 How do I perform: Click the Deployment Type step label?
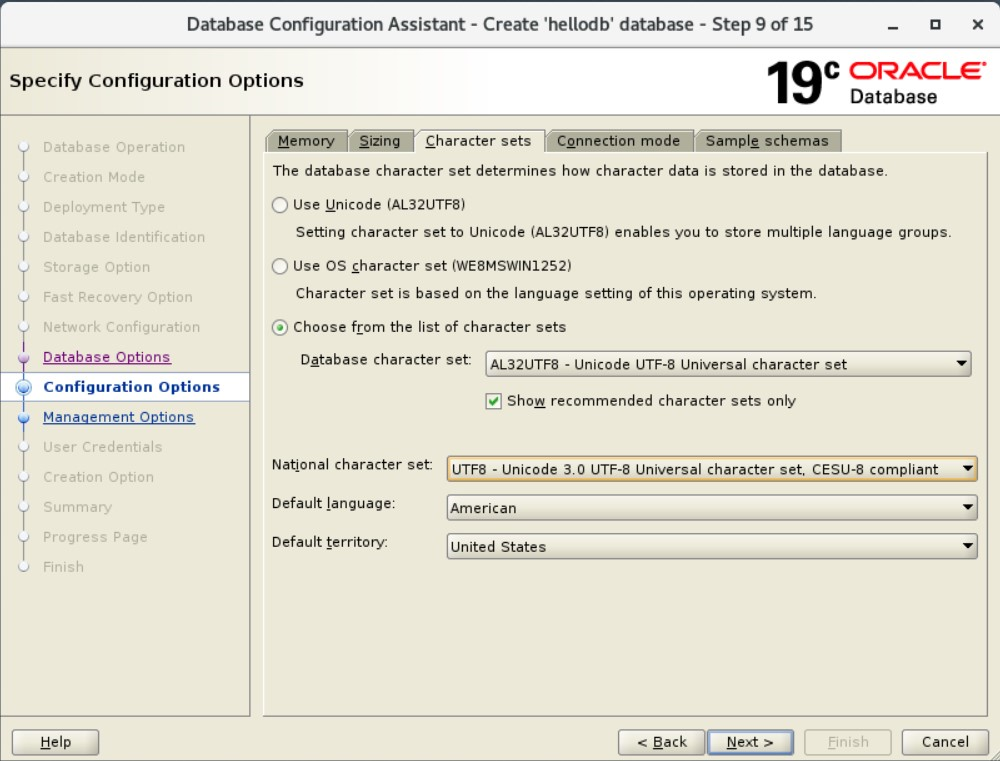pyautogui.click(x=104, y=207)
